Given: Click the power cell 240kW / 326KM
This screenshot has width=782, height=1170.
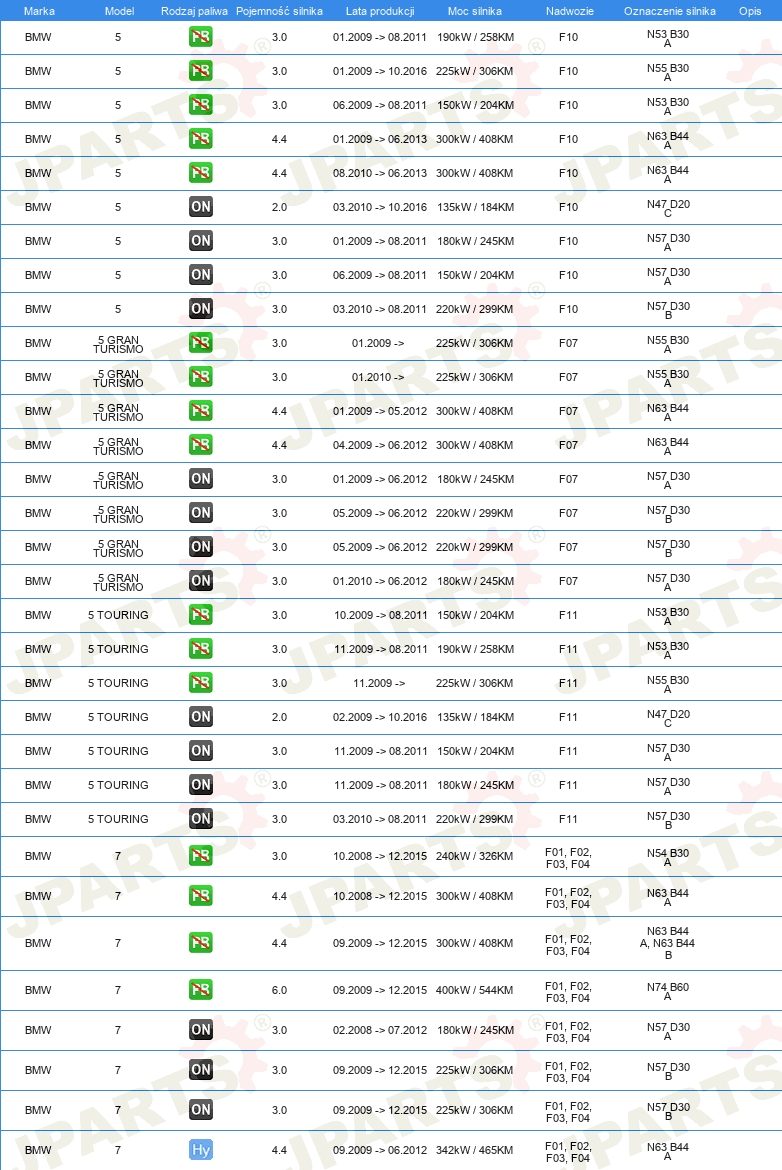Looking at the screenshot, I should click(x=475, y=856).
